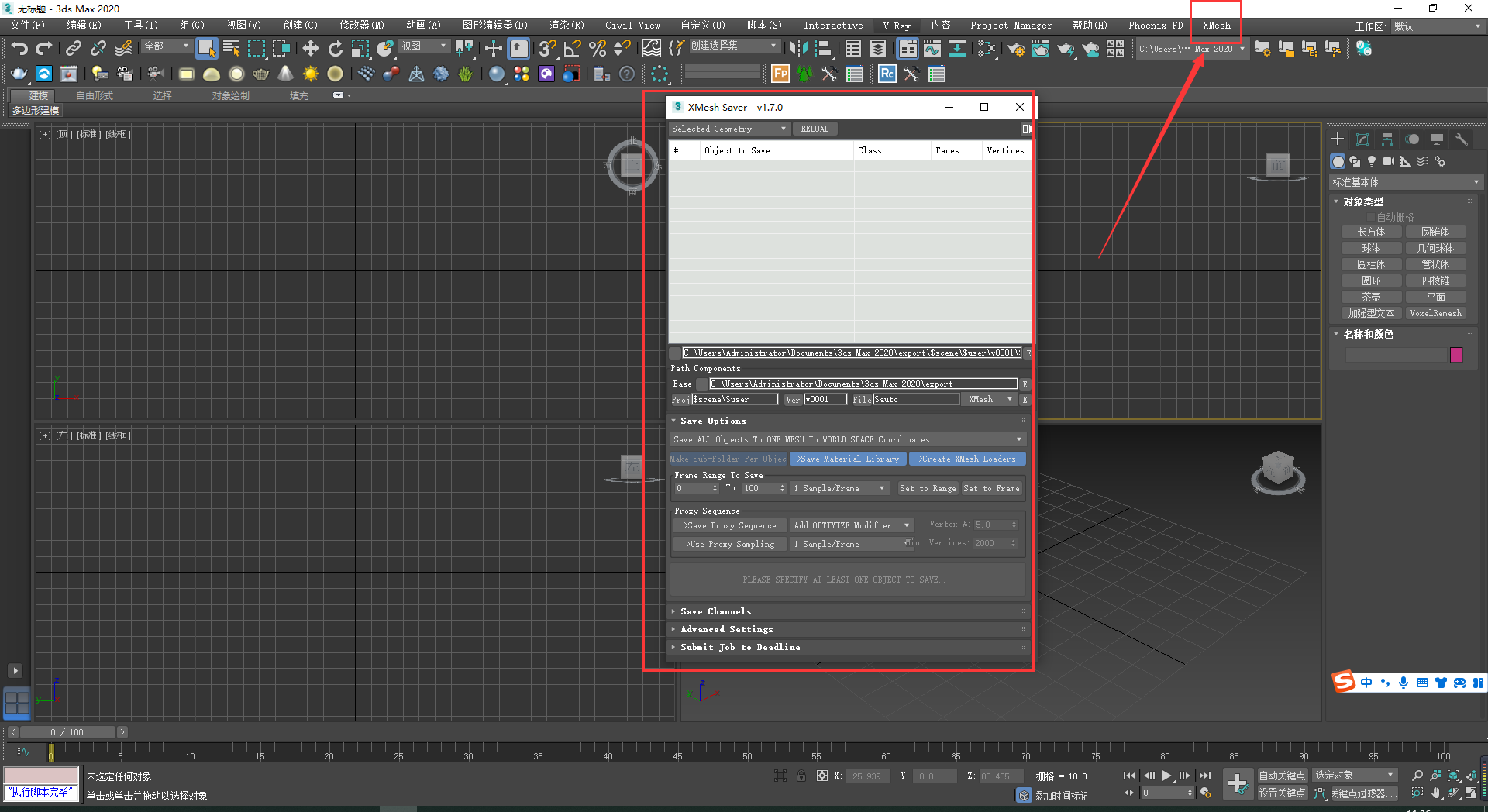This screenshot has height=812, width=1488.
Task: Click the 茶壶 teapot object button
Action: (x=1371, y=297)
